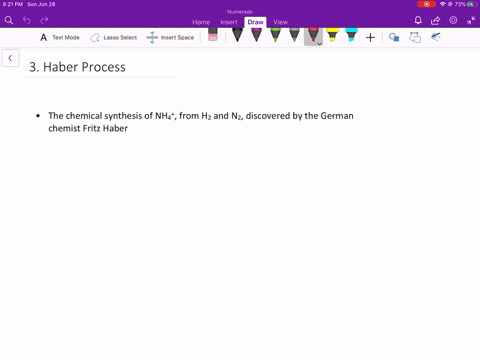The height and width of the screenshot is (360, 480).
Task: Tap the clock showing 9:21 PM
Action: coord(13,4)
